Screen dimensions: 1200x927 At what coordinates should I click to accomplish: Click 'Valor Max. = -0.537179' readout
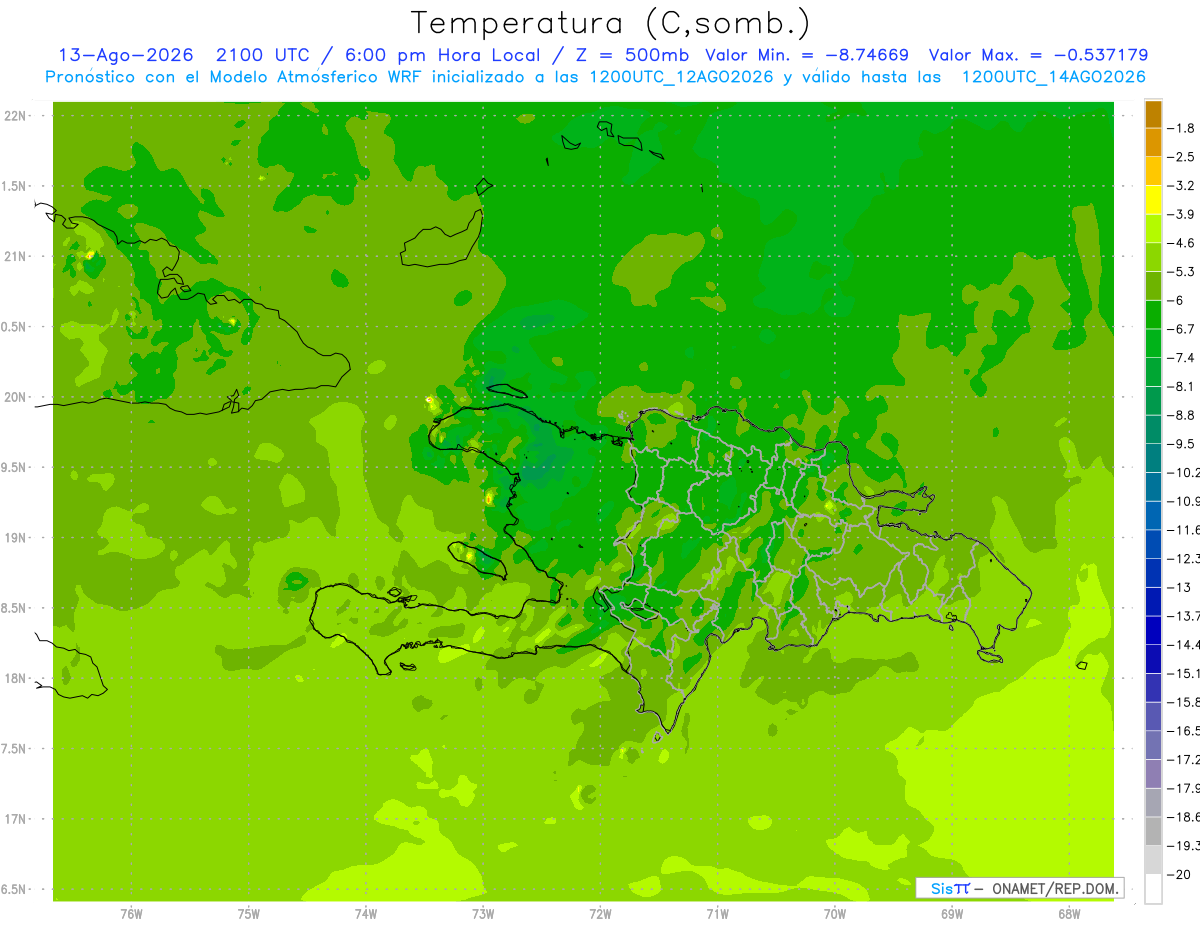[x=1038, y=56]
